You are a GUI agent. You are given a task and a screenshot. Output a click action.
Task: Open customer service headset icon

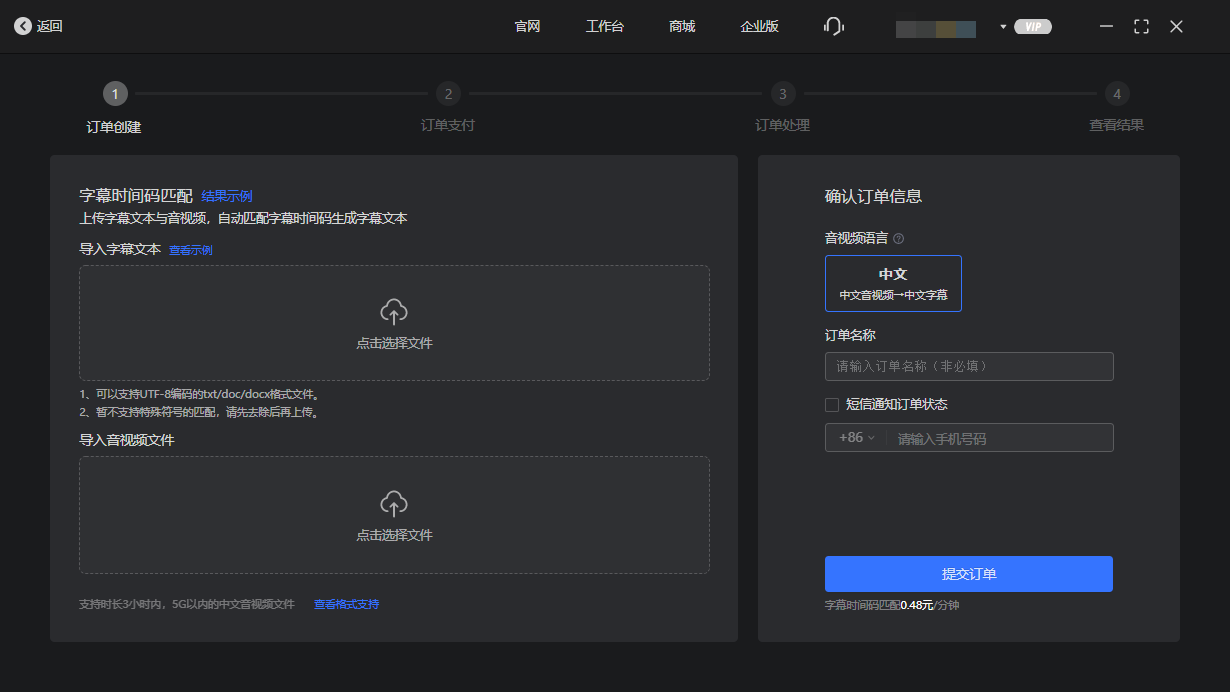click(x=834, y=27)
